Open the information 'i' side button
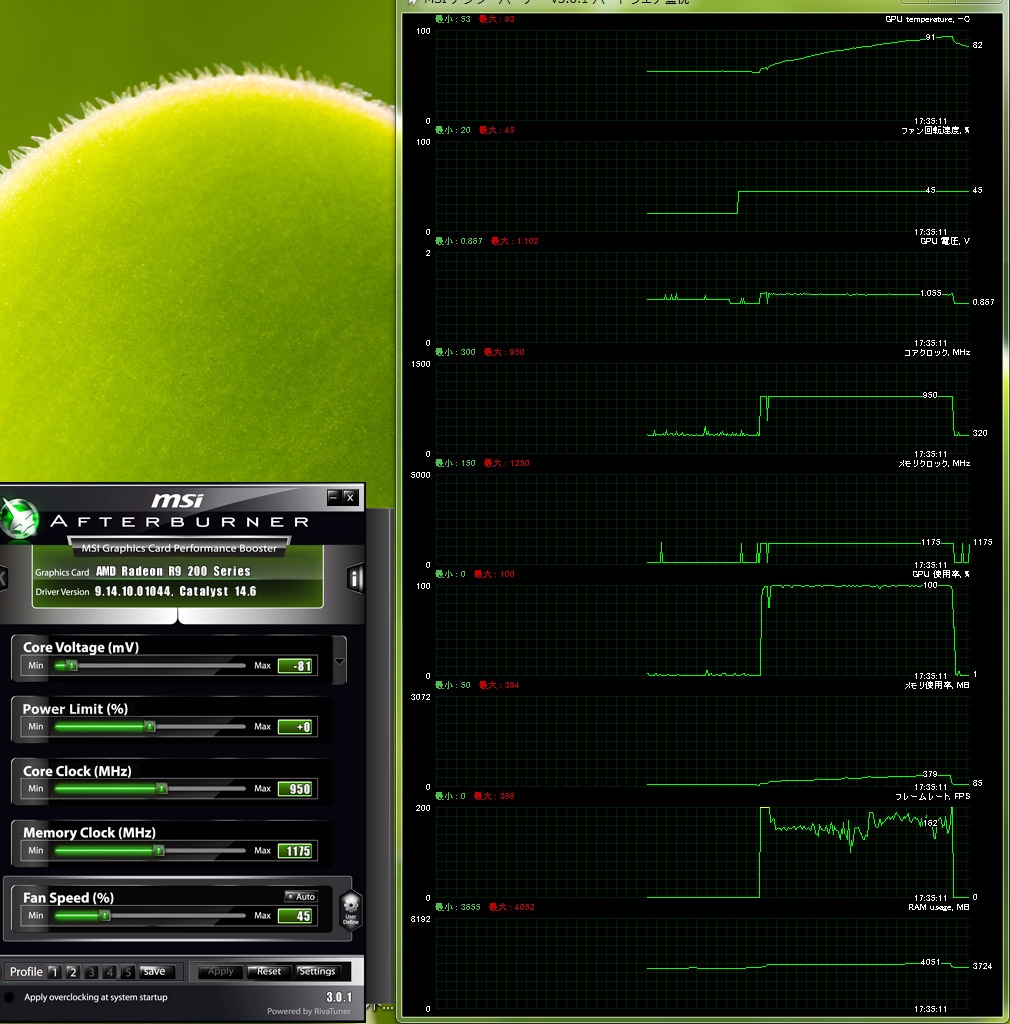 355,578
